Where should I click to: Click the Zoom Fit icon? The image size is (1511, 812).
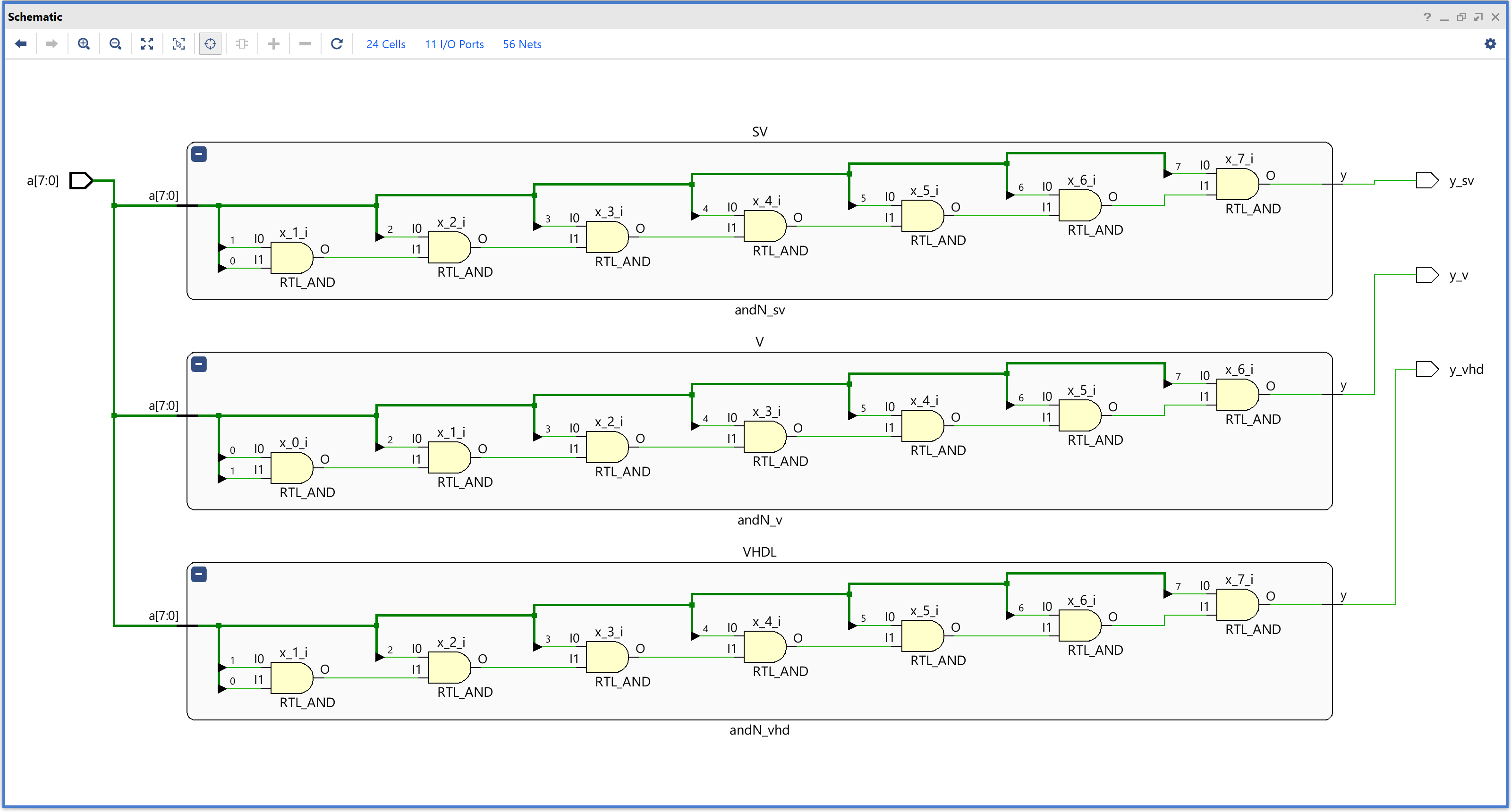click(x=147, y=44)
